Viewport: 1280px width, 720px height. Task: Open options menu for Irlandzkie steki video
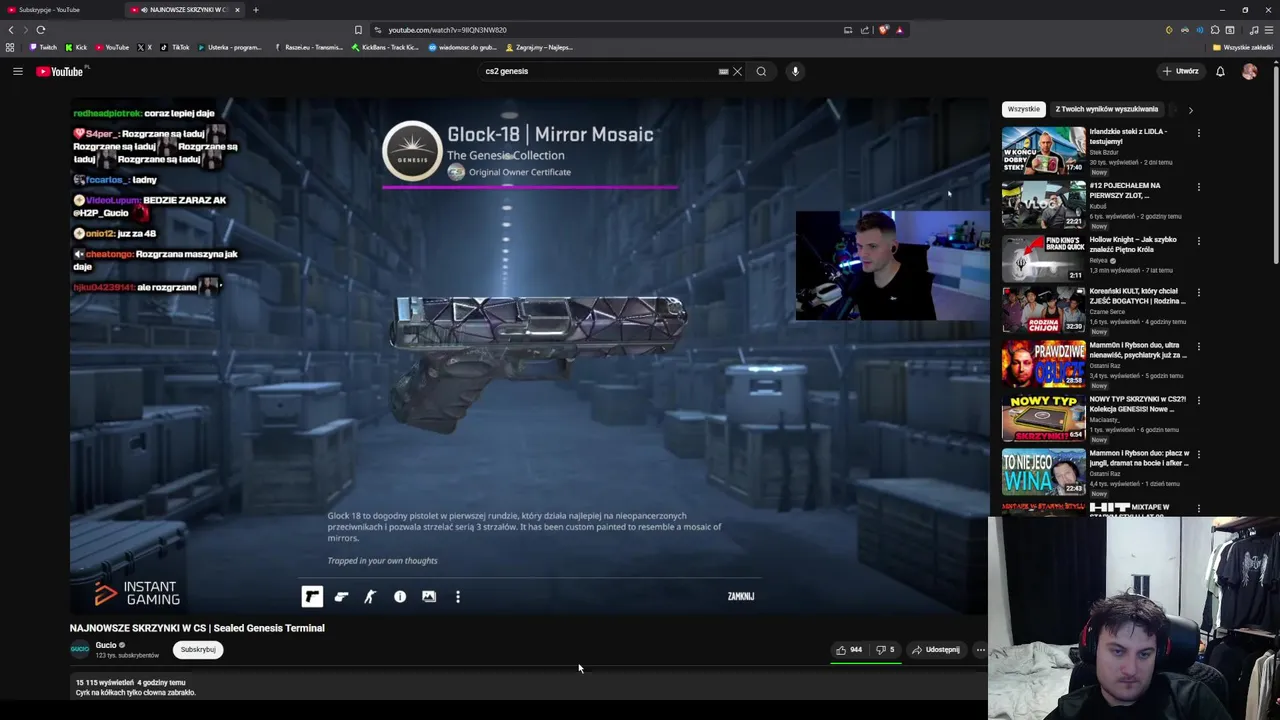coord(1198,132)
